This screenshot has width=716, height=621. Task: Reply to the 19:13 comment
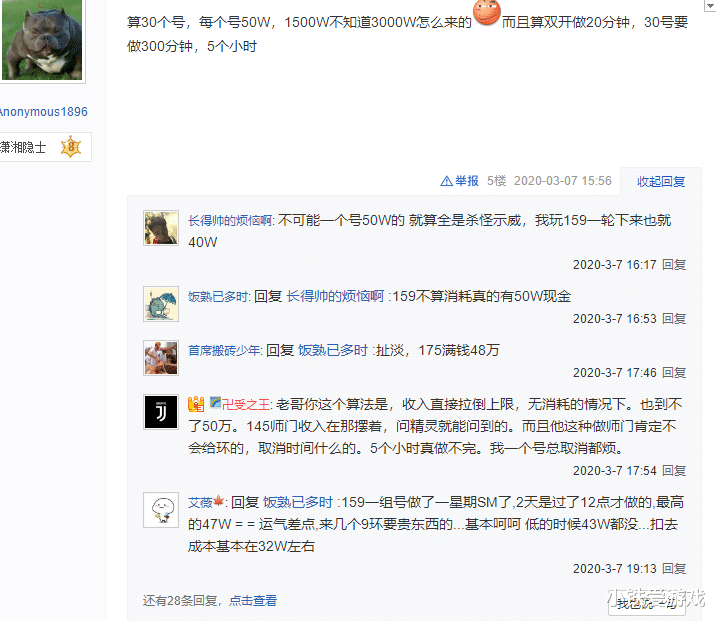coord(674,569)
